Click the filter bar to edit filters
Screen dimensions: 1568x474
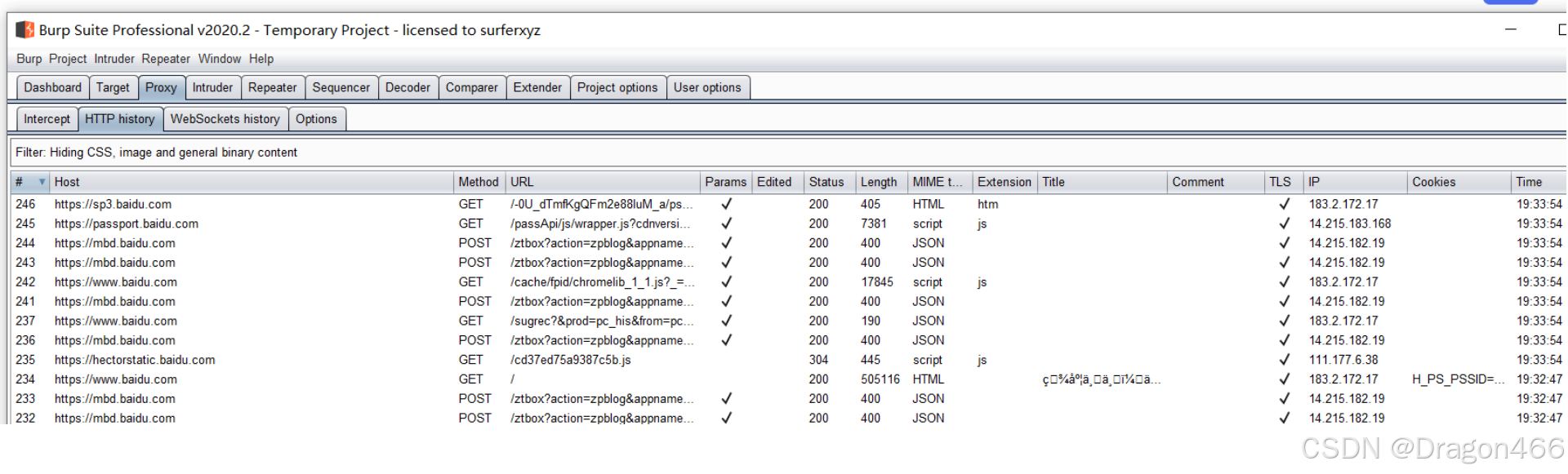tap(787, 153)
